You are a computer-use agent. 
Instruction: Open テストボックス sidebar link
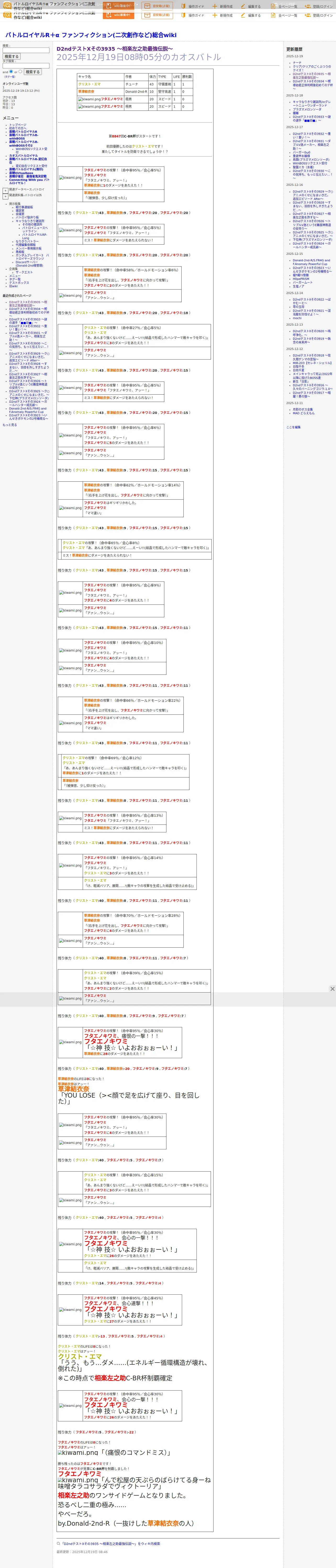click(19, 283)
